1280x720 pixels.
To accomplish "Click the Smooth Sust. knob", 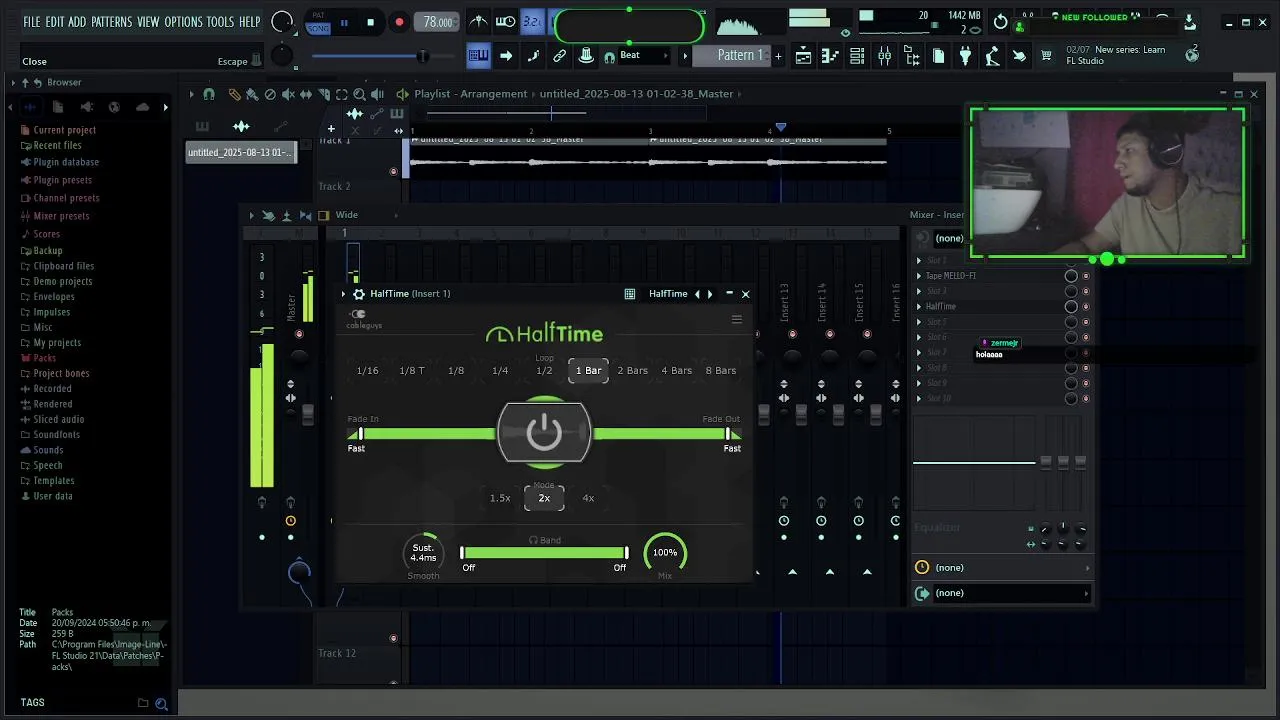I will click(423, 553).
